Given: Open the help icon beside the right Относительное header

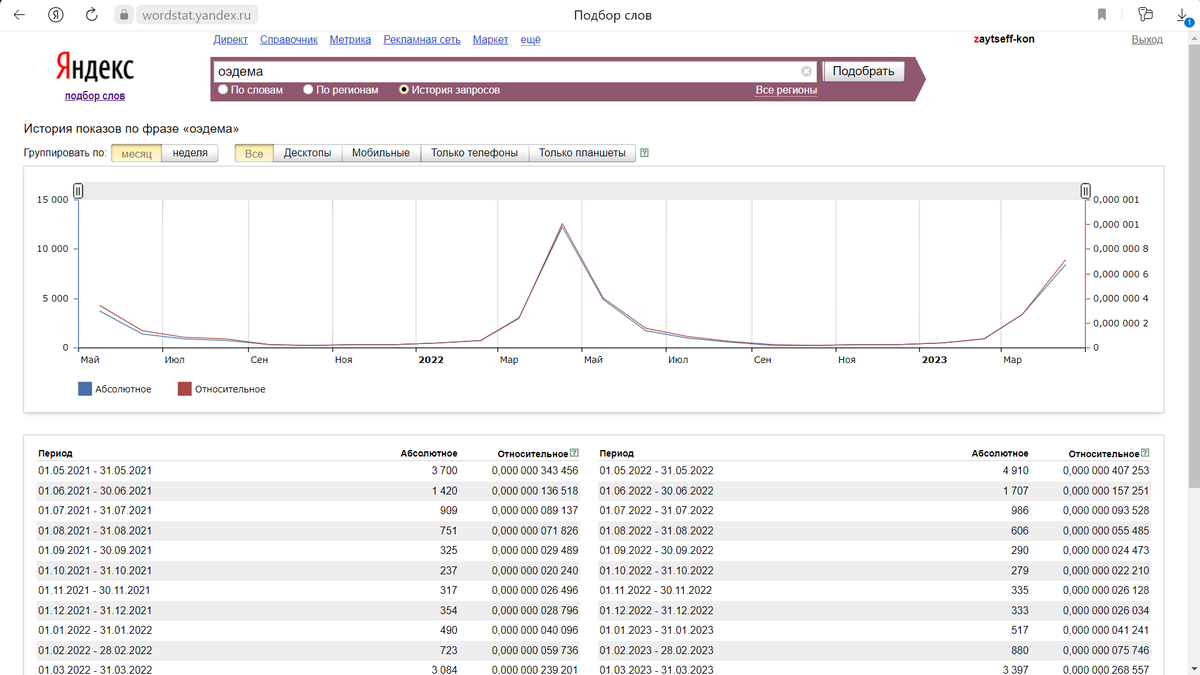Looking at the screenshot, I should pyautogui.click(x=1144, y=453).
